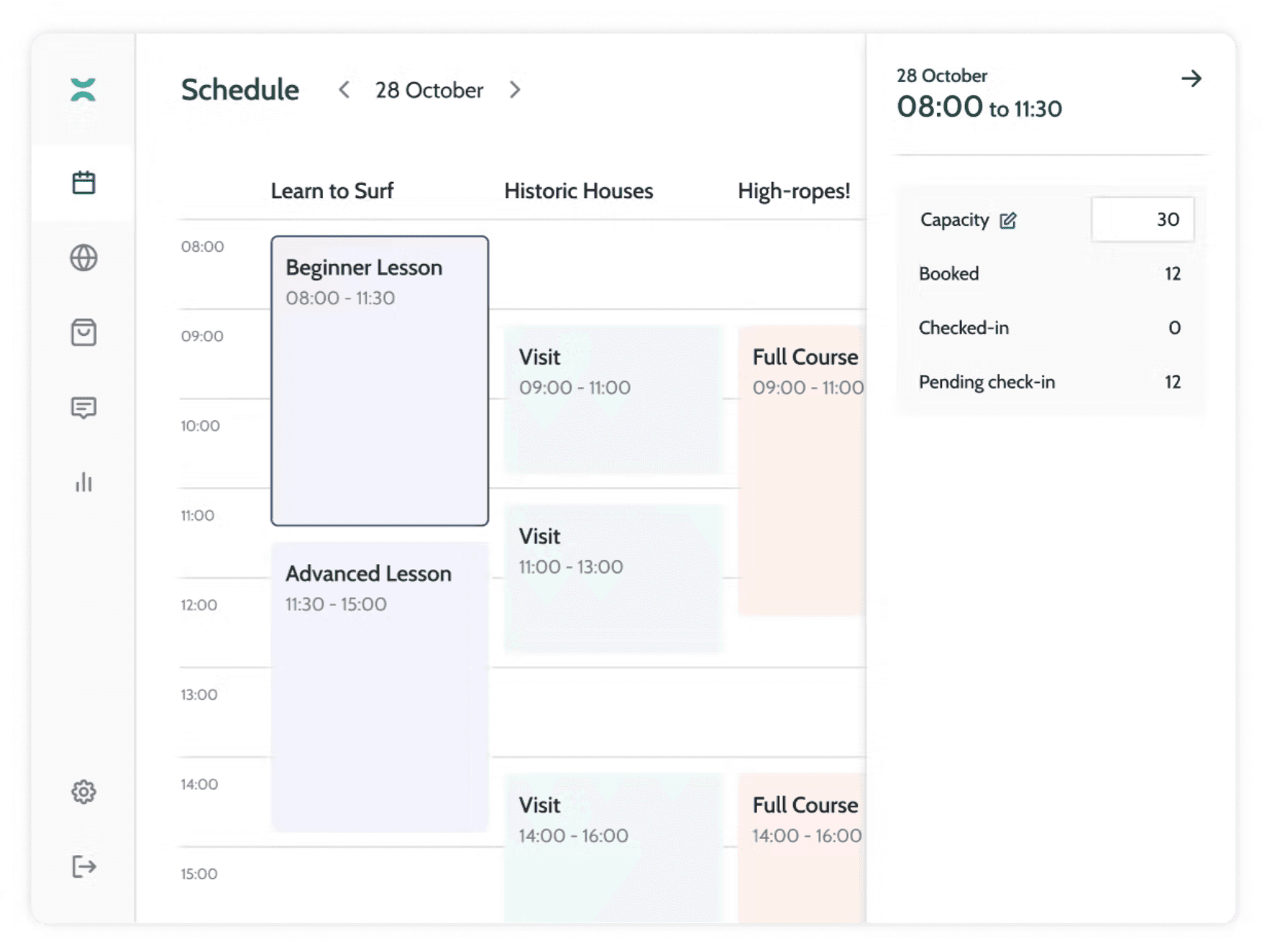
Task: Go to next day with right chevron
Action: (515, 90)
